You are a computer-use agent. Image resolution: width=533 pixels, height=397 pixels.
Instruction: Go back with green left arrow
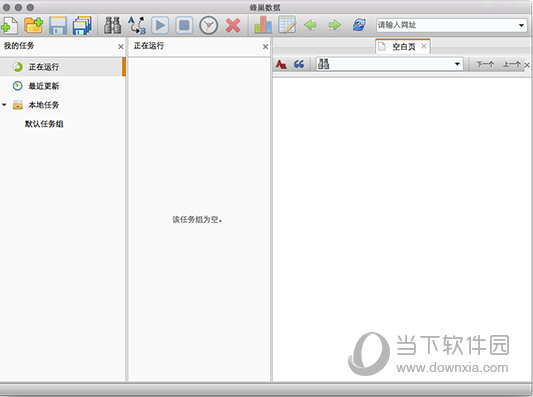[310, 25]
